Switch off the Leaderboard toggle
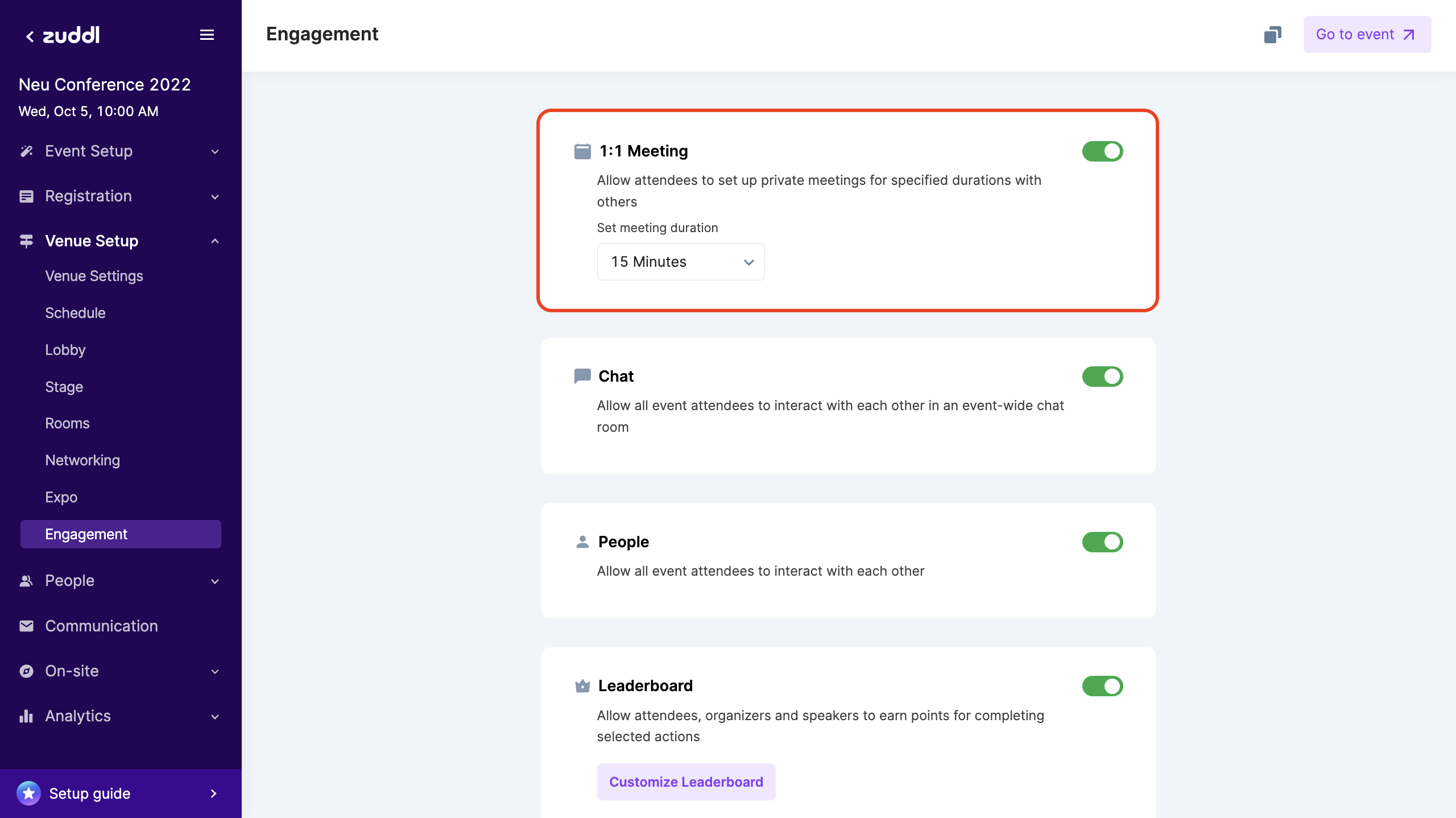1456x818 pixels. click(1102, 686)
